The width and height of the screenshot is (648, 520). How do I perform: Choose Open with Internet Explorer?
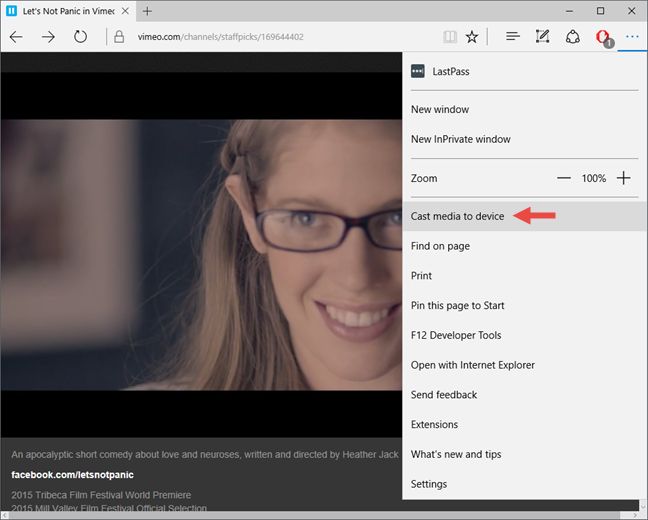[524, 365]
